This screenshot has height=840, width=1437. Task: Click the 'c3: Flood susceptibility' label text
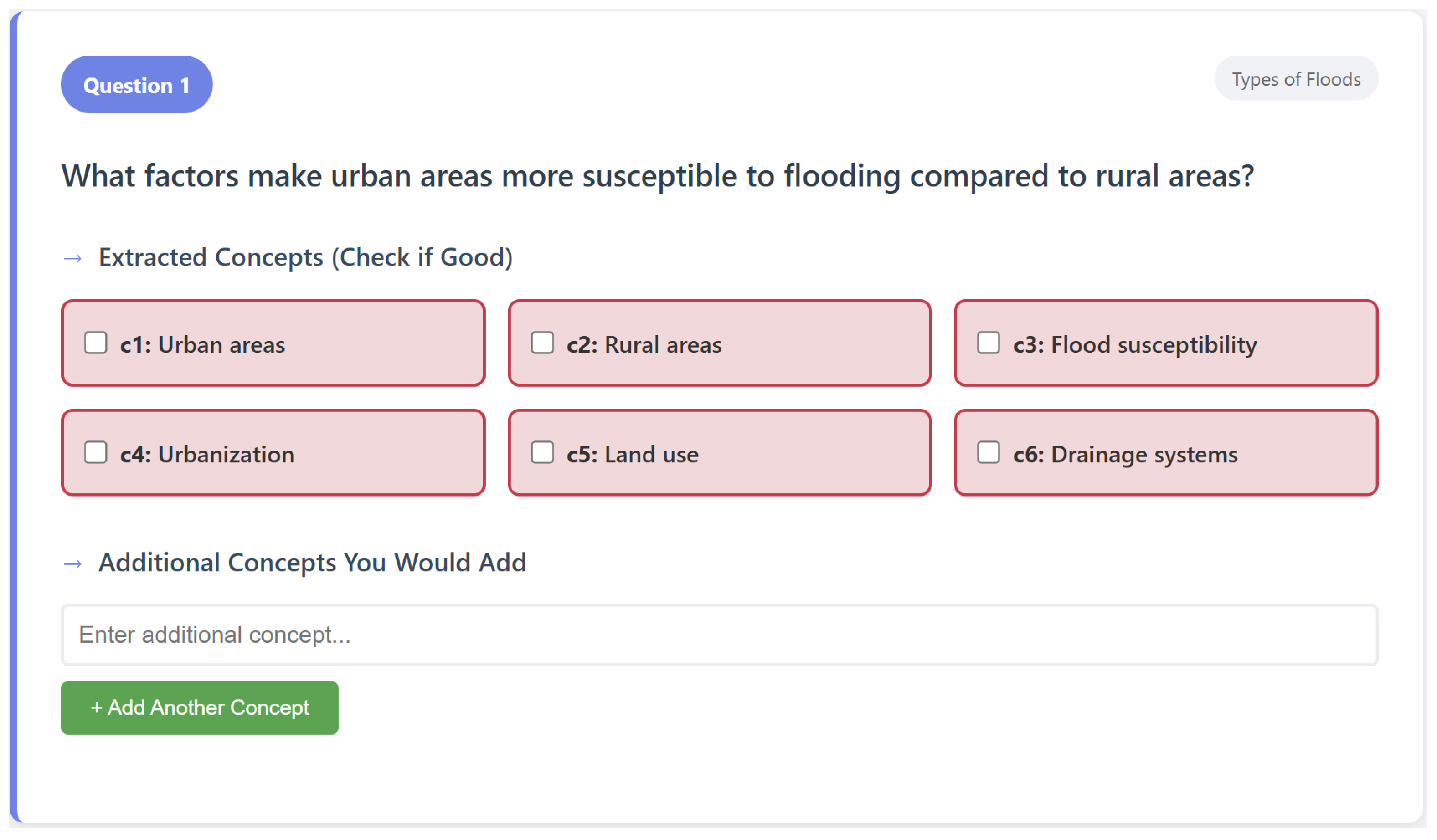pyautogui.click(x=1135, y=345)
